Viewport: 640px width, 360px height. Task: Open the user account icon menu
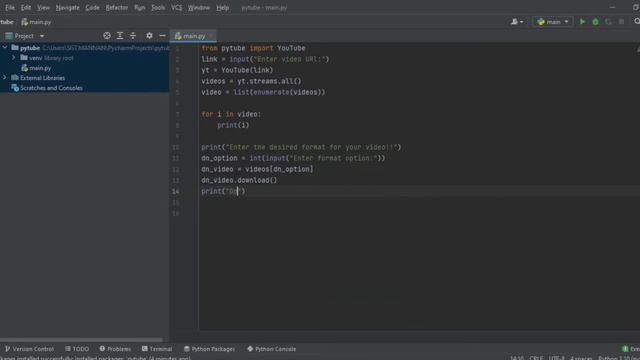click(x=516, y=22)
